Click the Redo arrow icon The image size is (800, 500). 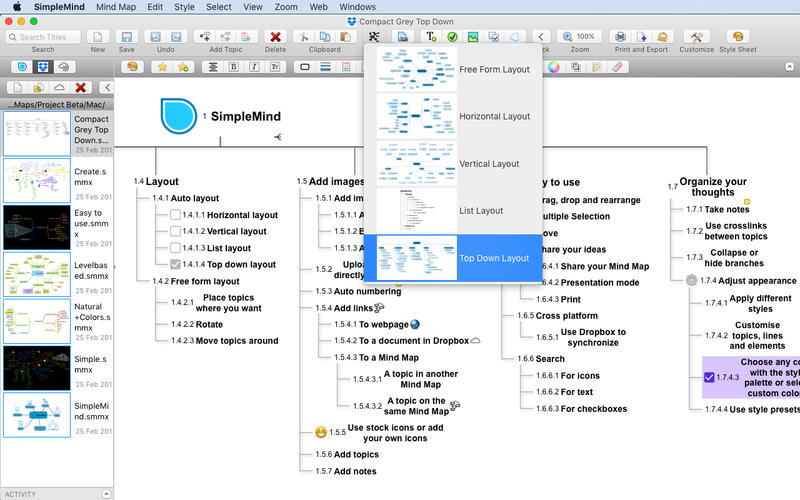[x=176, y=37]
